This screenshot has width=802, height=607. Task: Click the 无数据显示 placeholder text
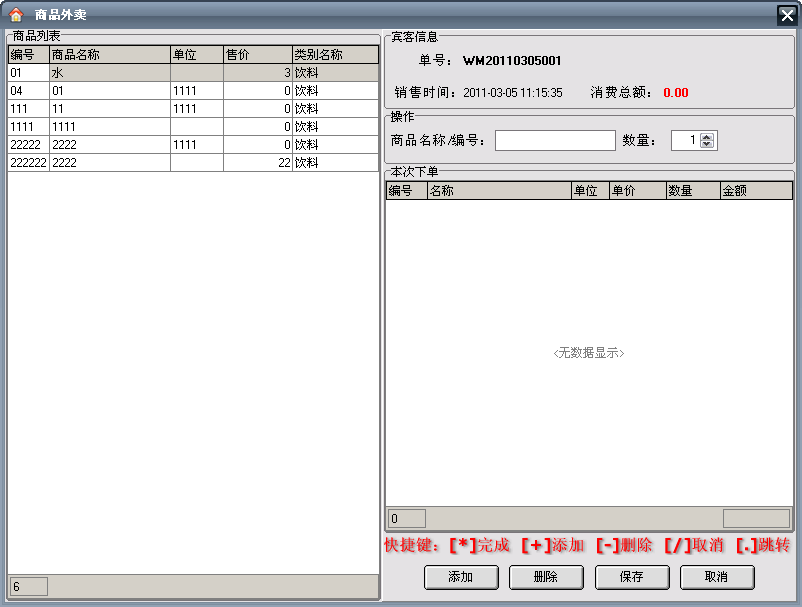click(x=589, y=353)
